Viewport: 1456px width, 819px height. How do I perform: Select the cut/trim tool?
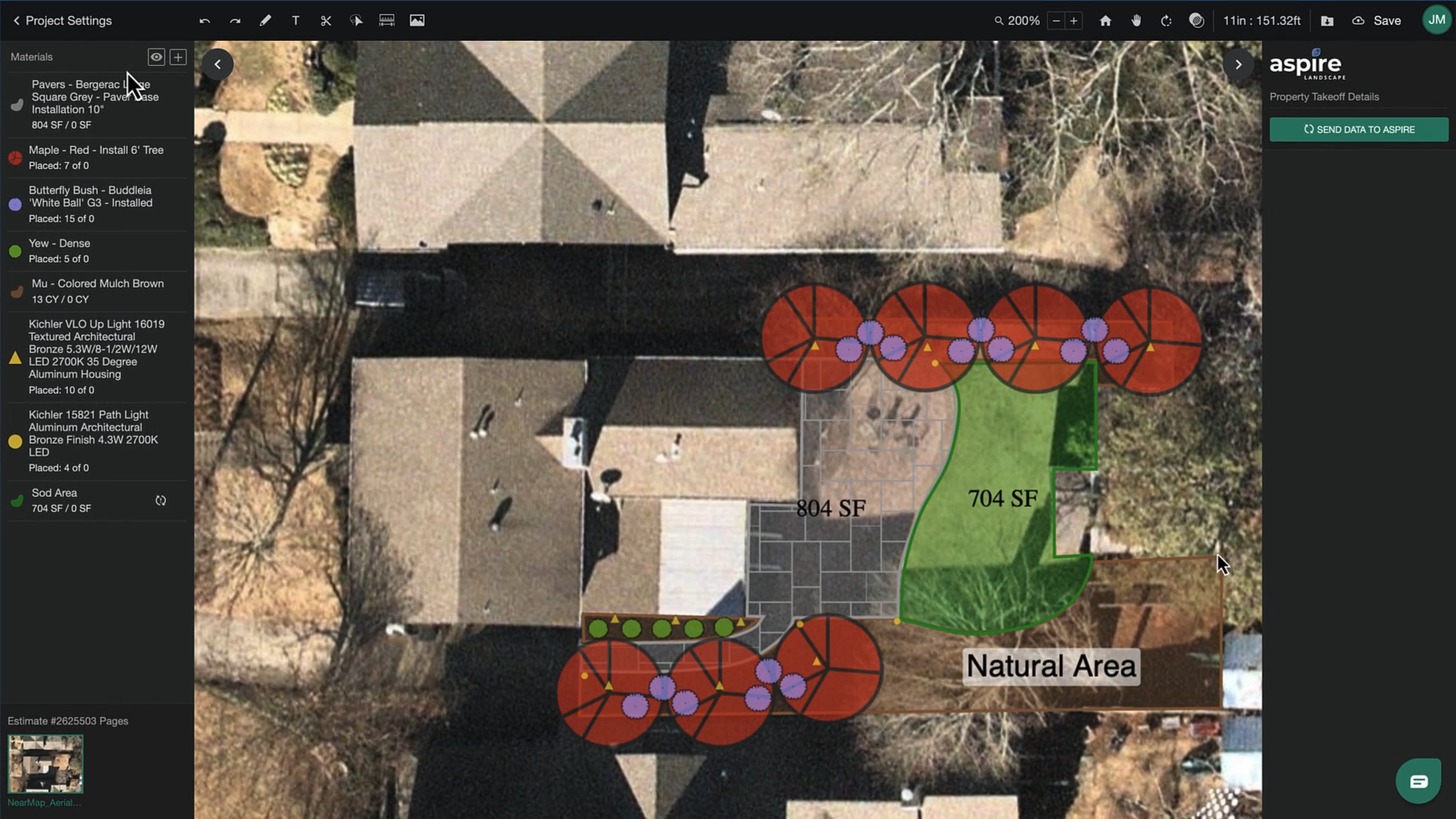tap(326, 20)
